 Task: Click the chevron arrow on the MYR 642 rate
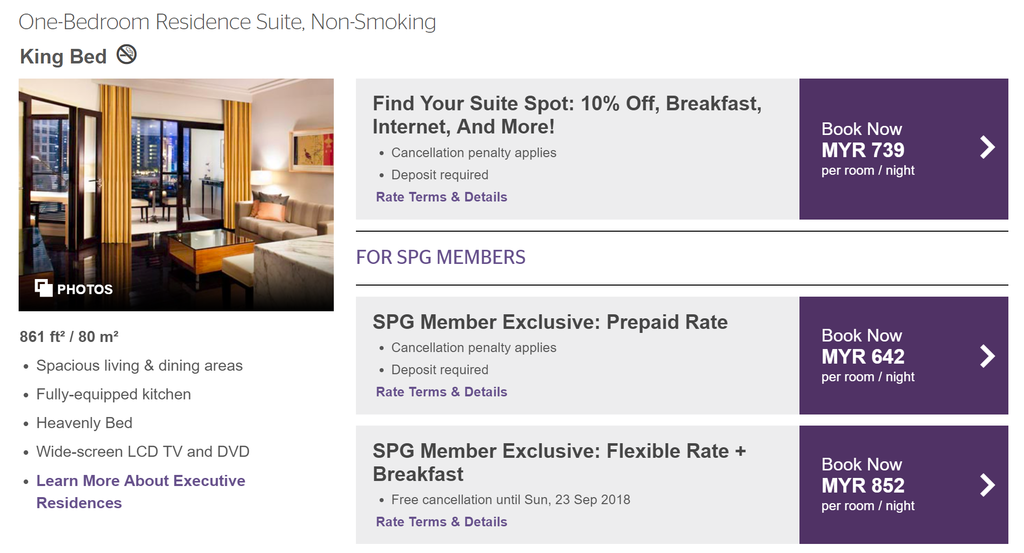coord(987,356)
